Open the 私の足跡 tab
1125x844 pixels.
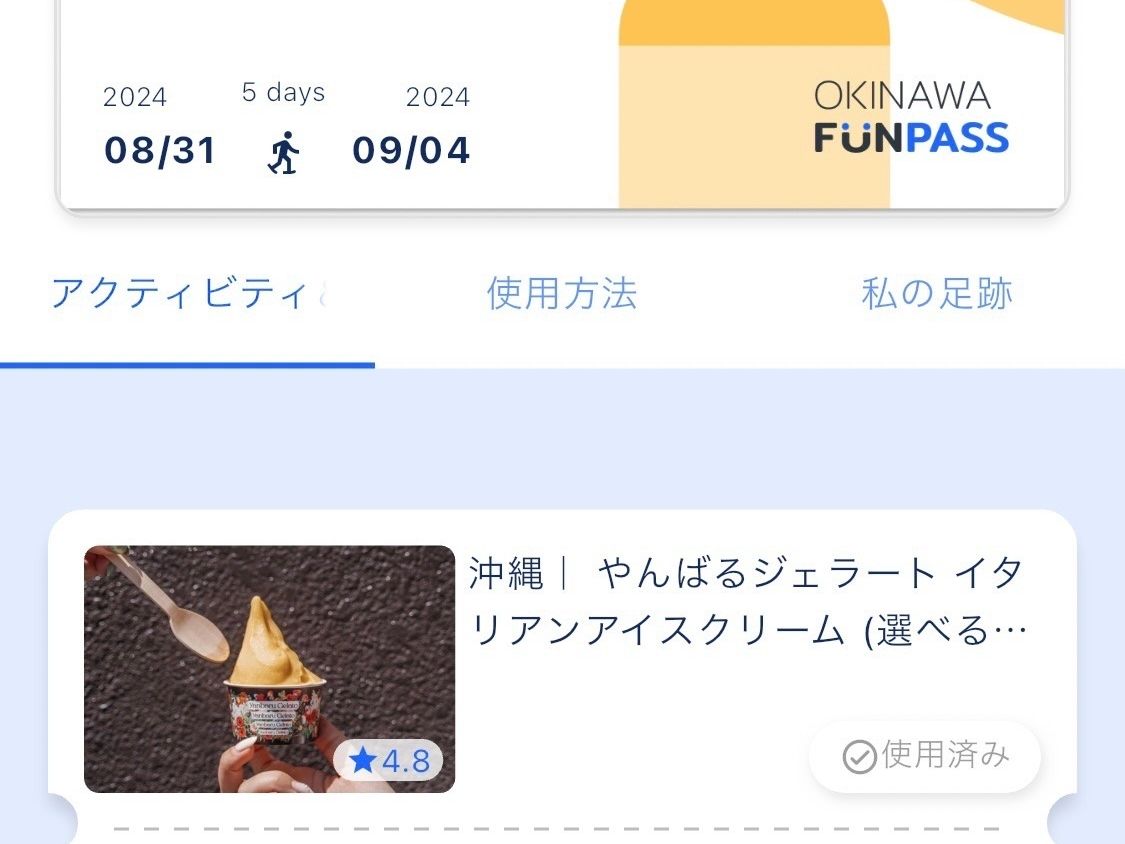pyautogui.click(x=937, y=294)
